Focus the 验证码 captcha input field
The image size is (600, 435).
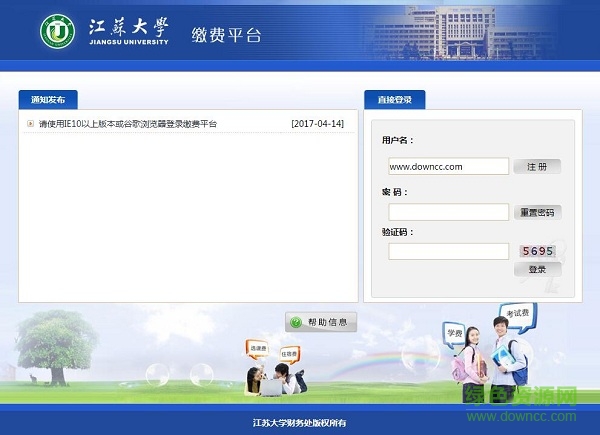tap(448, 251)
